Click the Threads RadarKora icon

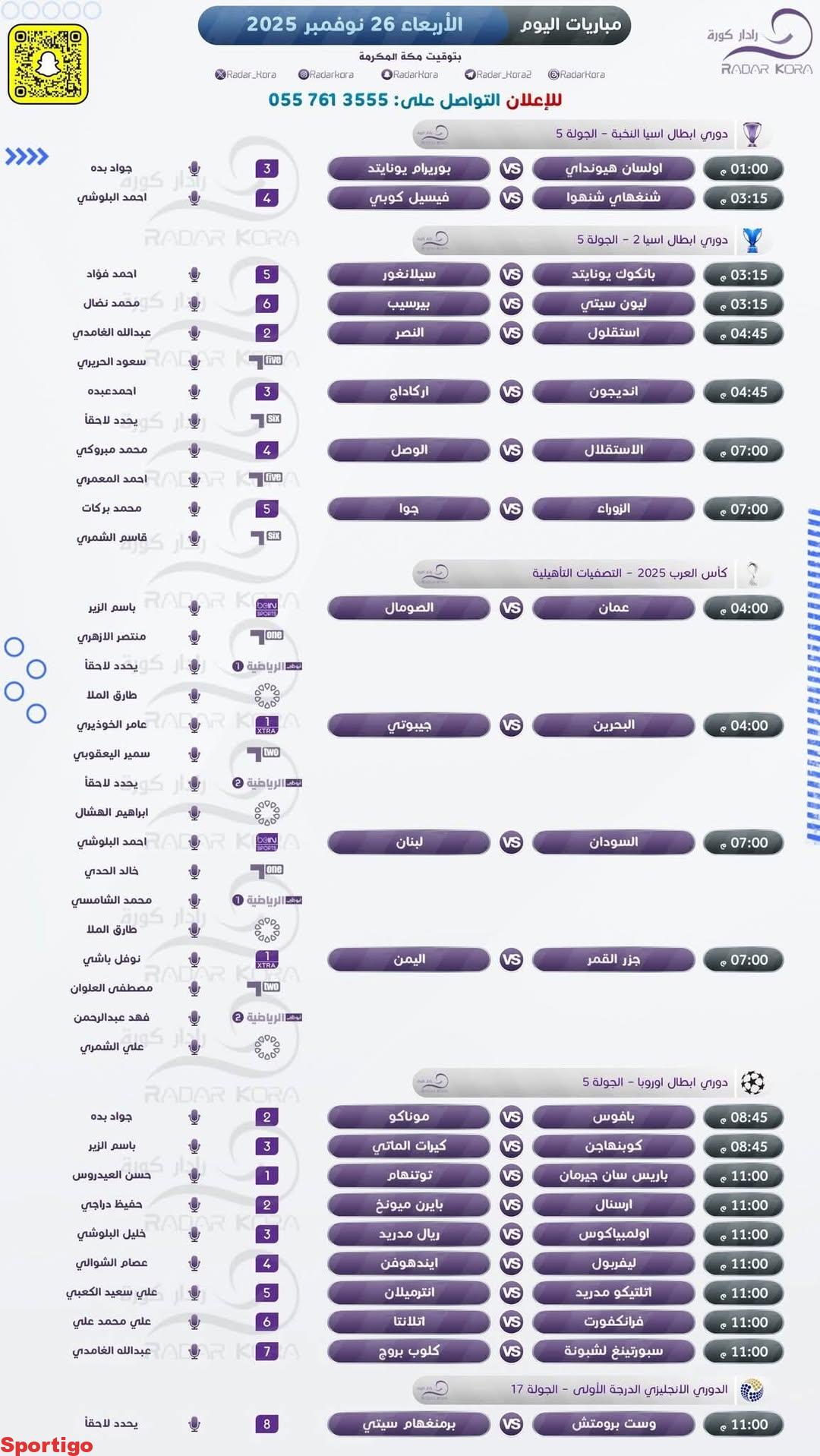553,74
